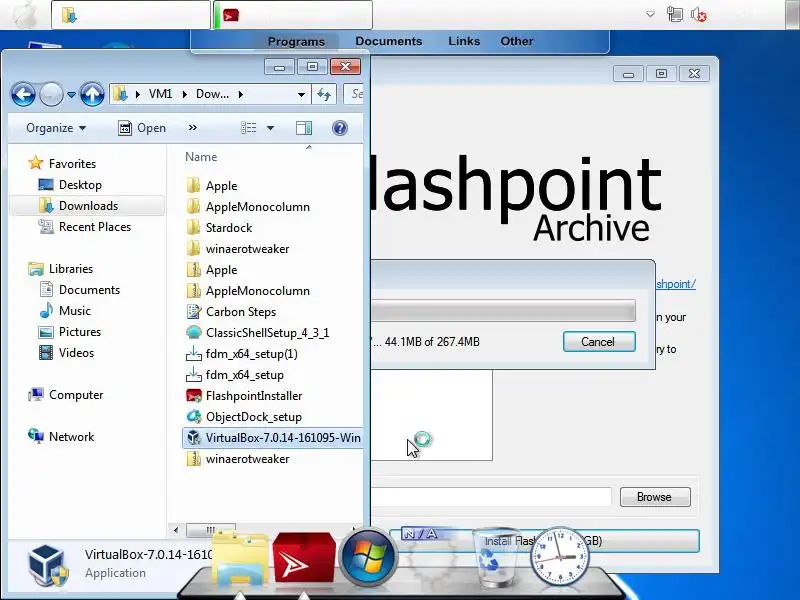Show hidden toolbar commands chevron
The height and width of the screenshot is (600, 800).
pos(192,128)
